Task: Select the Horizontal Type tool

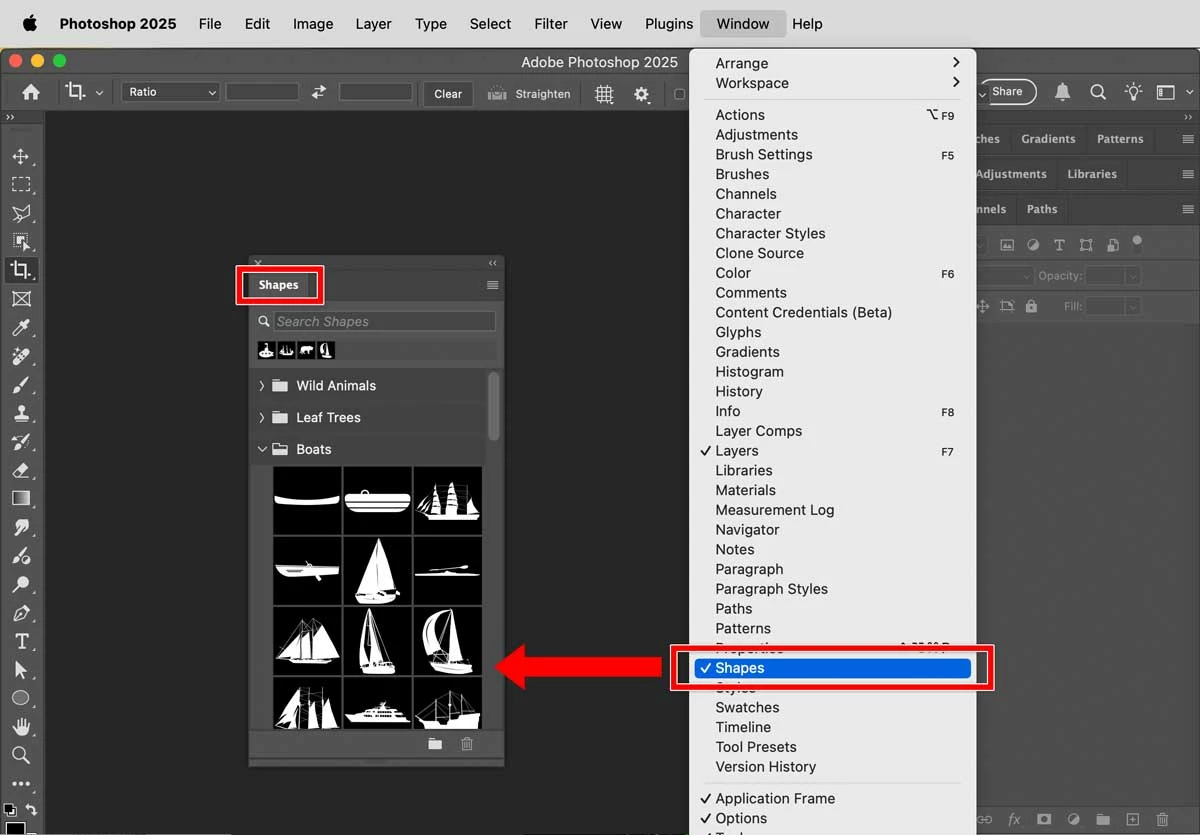Action: coord(21,641)
